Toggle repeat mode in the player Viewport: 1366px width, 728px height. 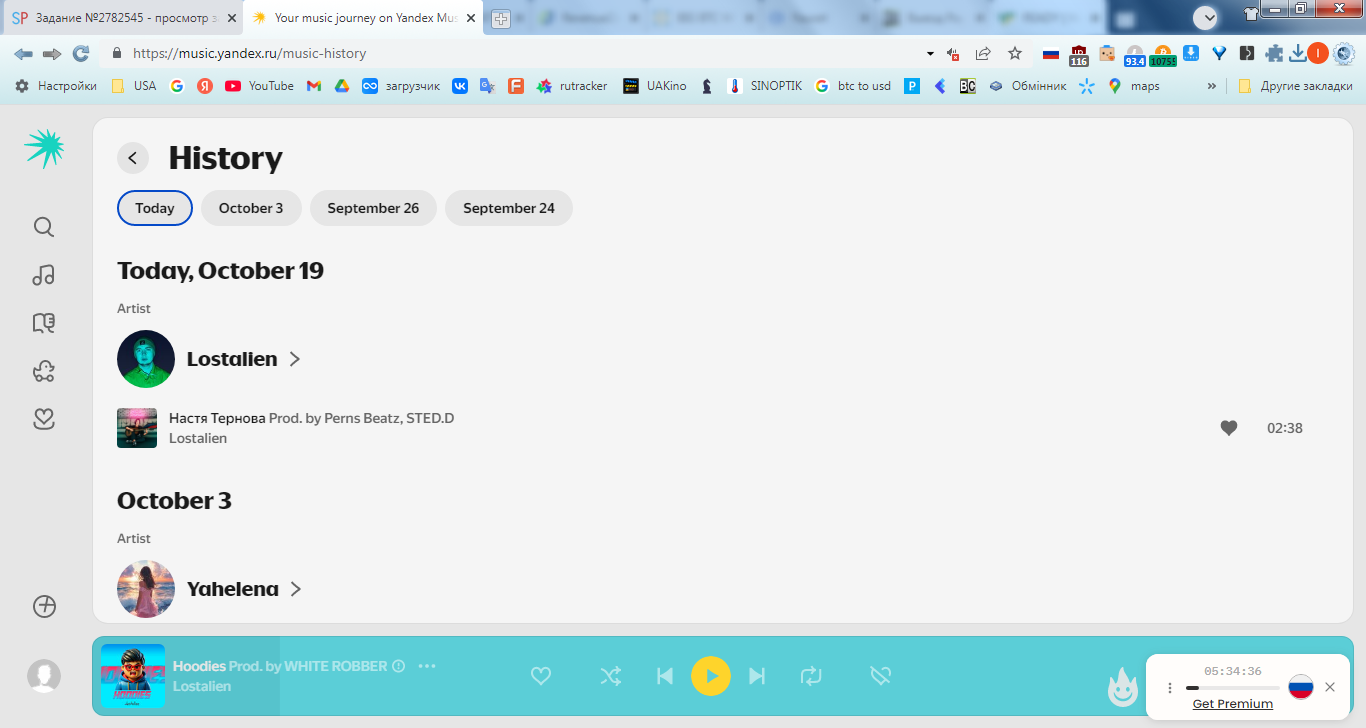click(x=811, y=676)
